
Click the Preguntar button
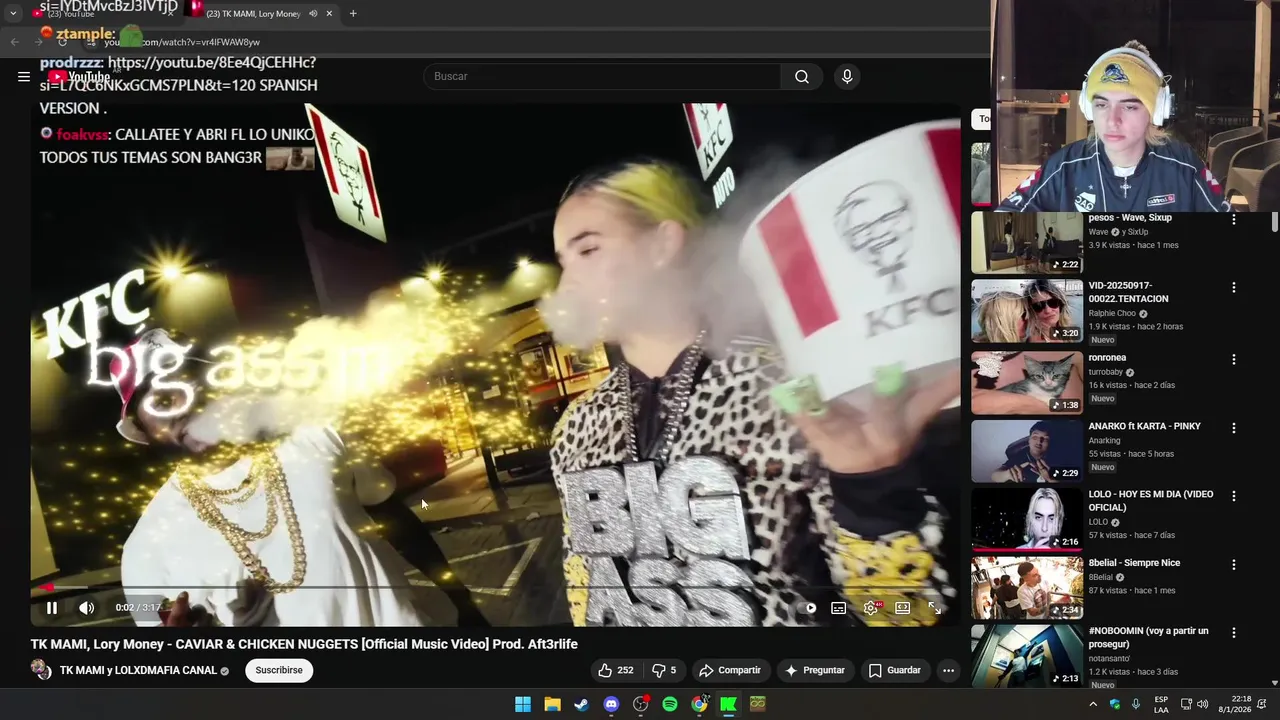[815, 670]
